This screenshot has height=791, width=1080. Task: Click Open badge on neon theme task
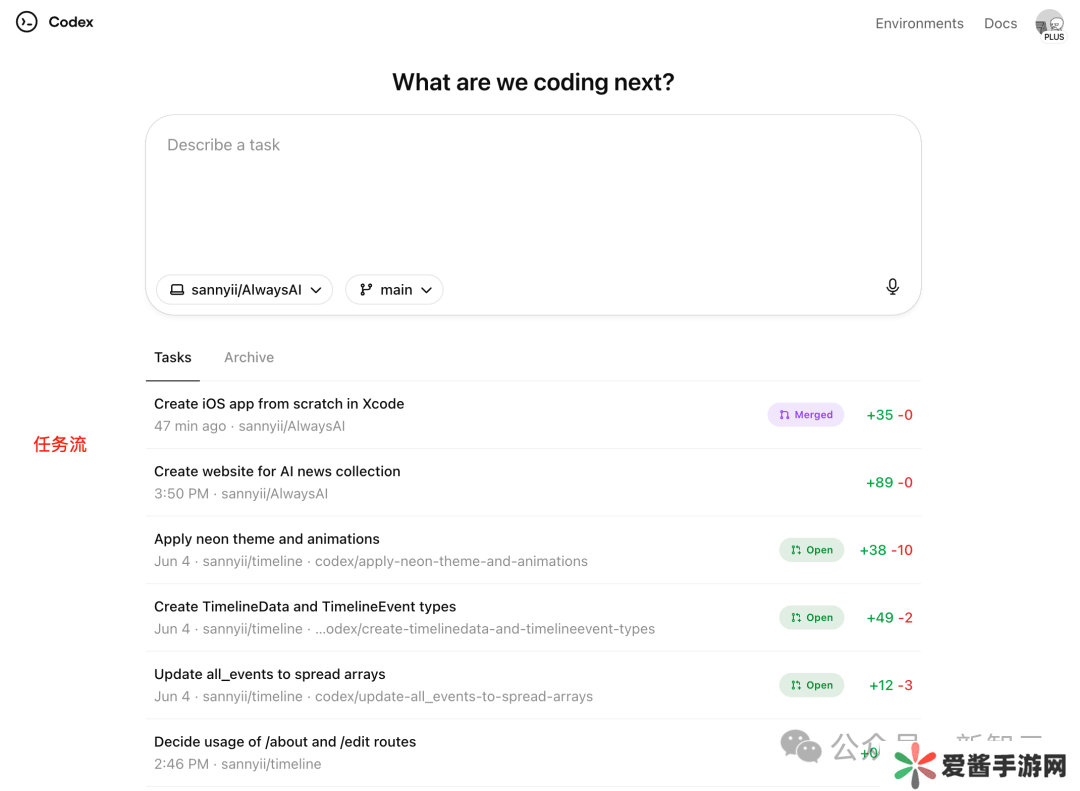pyautogui.click(x=811, y=550)
